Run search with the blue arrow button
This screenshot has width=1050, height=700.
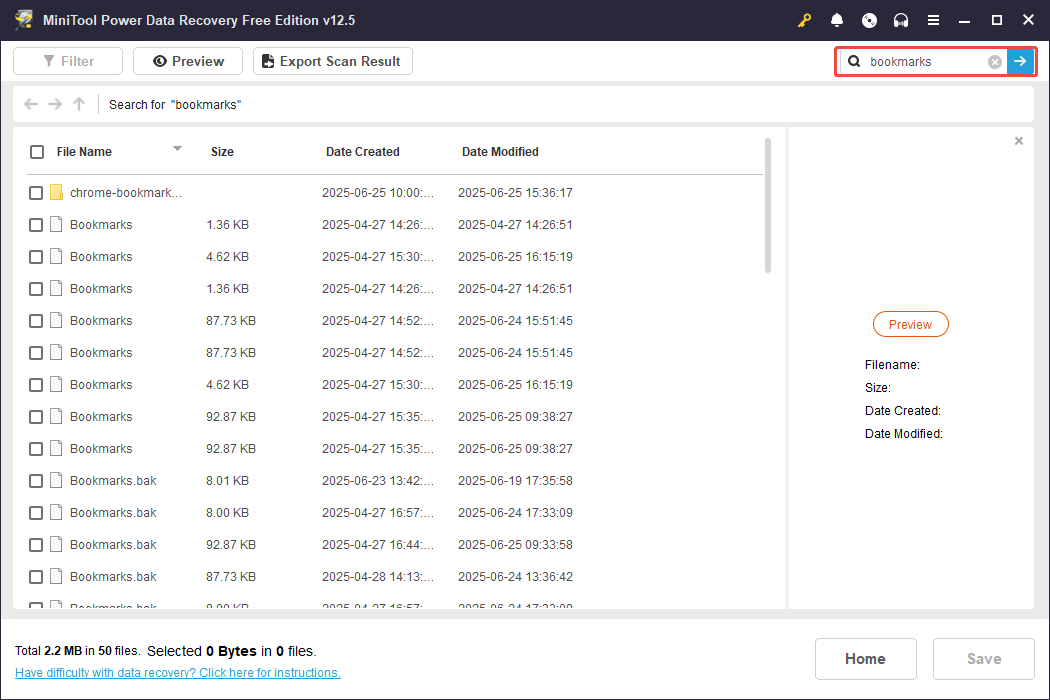click(1020, 62)
